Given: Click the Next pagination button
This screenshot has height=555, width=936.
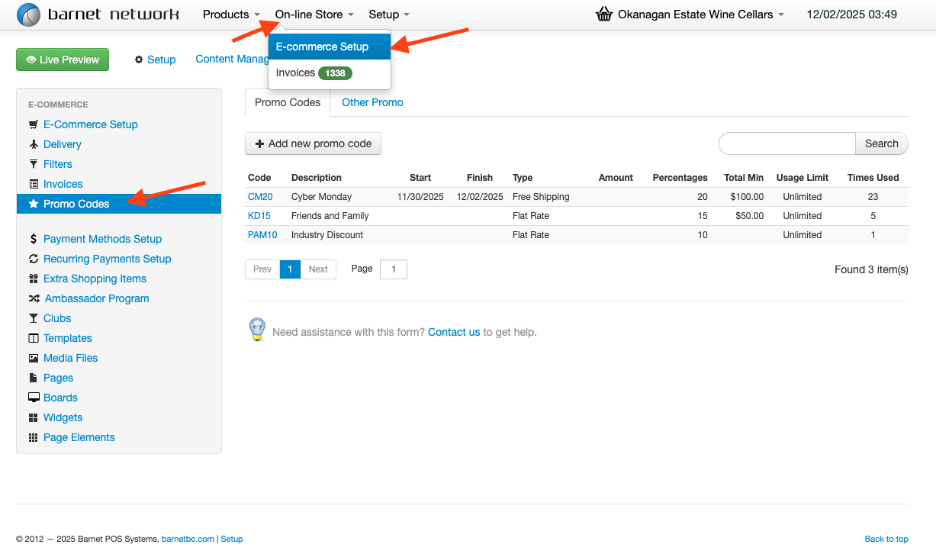Looking at the screenshot, I should click(x=318, y=269).
